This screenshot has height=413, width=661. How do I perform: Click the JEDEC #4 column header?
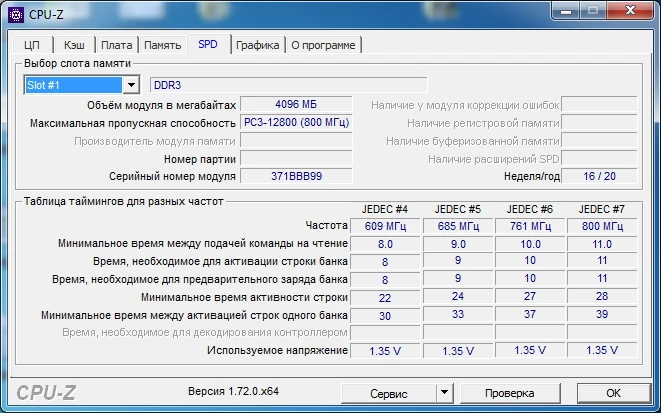(385, 209)
